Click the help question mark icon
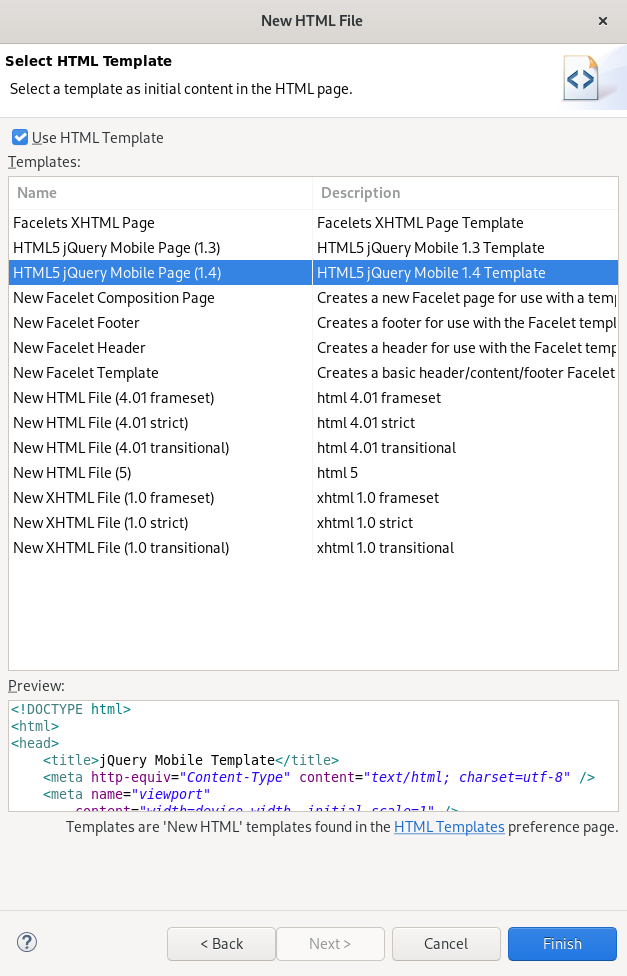The width and height of the screenshot is (627, 976). pyautogui.click(x=27, y=942)
